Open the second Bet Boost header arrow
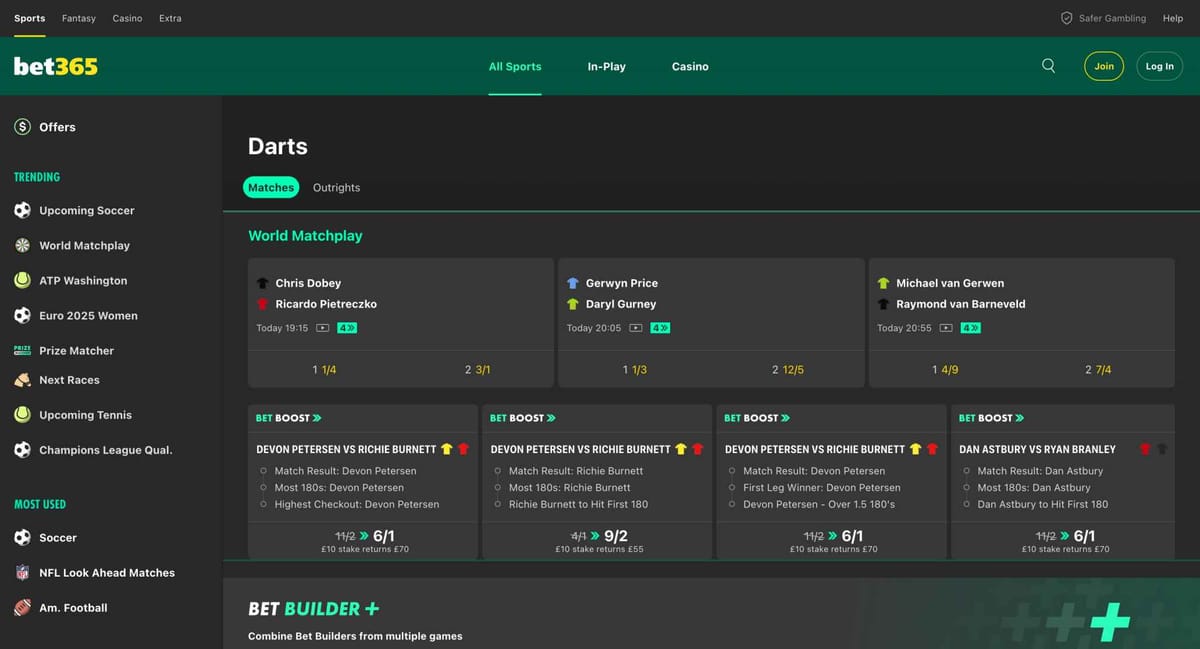Viewport: 1200px width, 649px height. tap(551, 418)
